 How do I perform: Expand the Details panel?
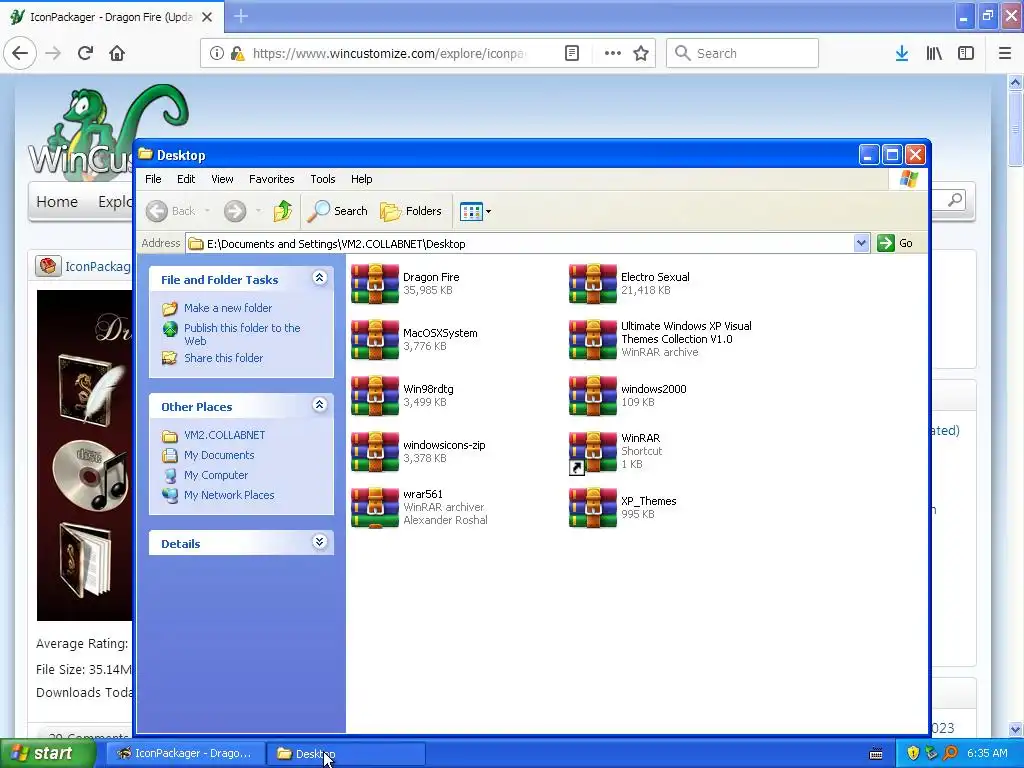319,542
